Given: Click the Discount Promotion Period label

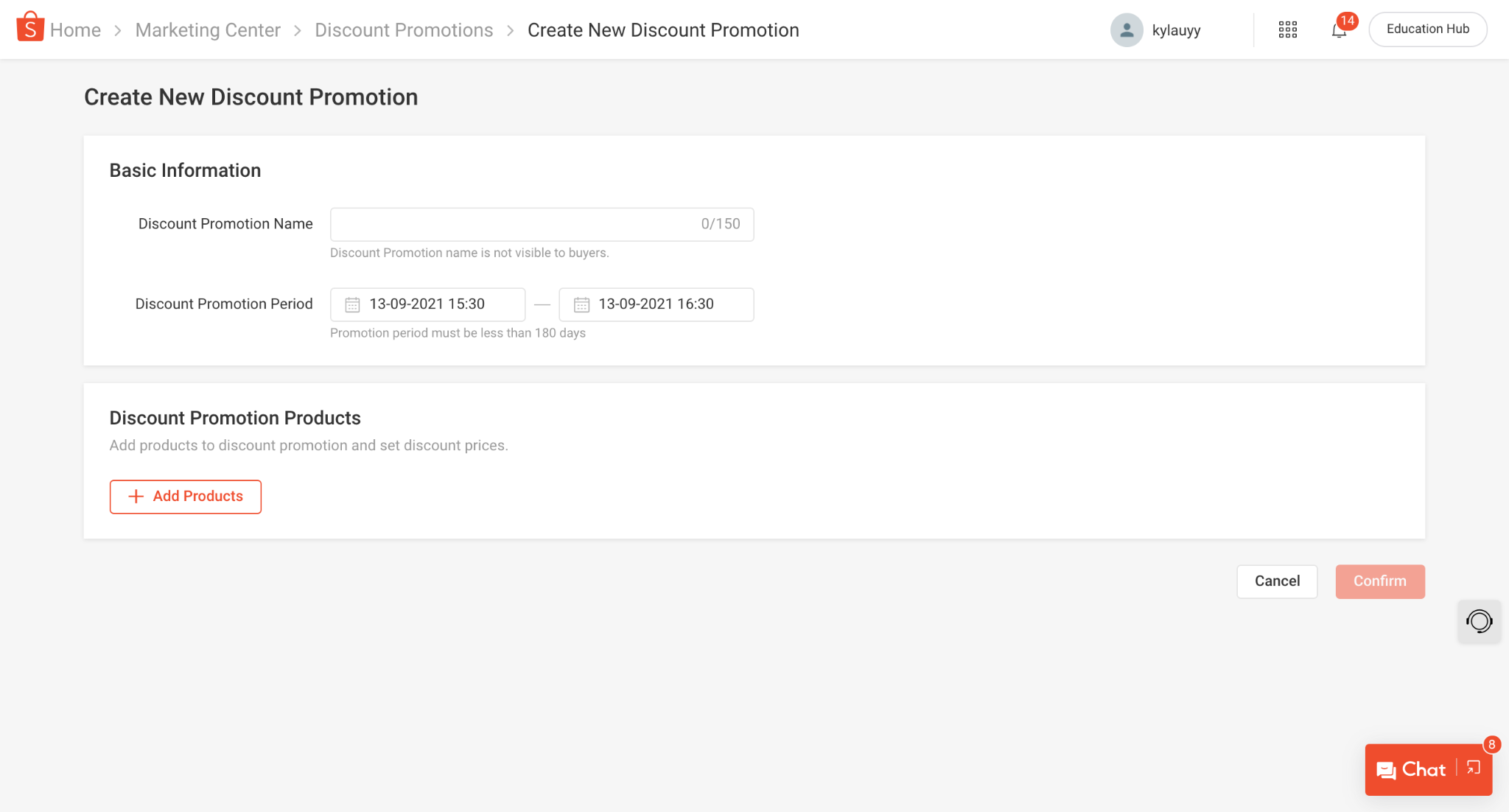Looking at the screenshot, I should (x=224, y=304).
